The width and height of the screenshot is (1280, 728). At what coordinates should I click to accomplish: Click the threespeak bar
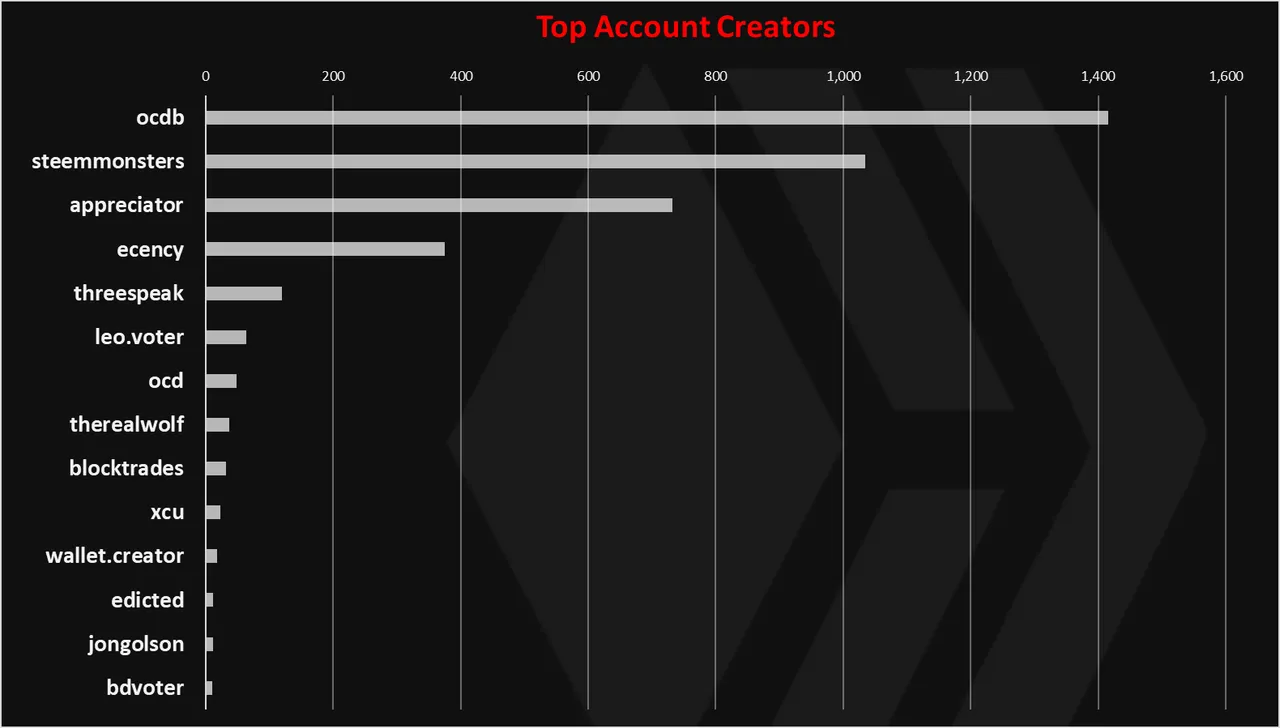click(244, 294)
